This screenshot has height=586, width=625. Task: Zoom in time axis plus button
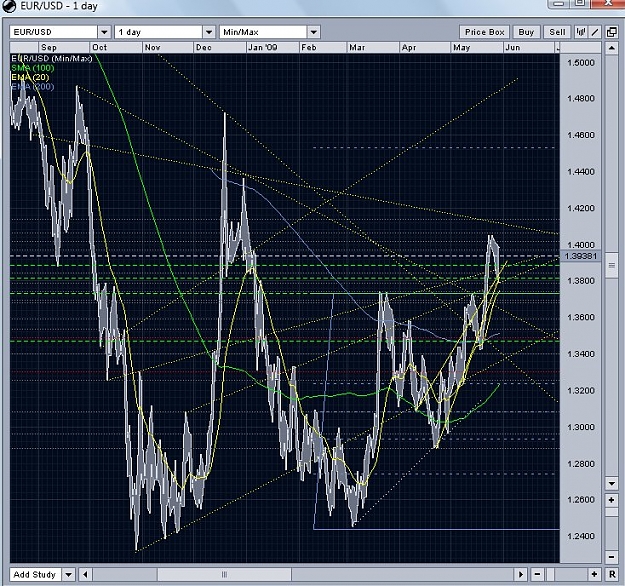594,574
